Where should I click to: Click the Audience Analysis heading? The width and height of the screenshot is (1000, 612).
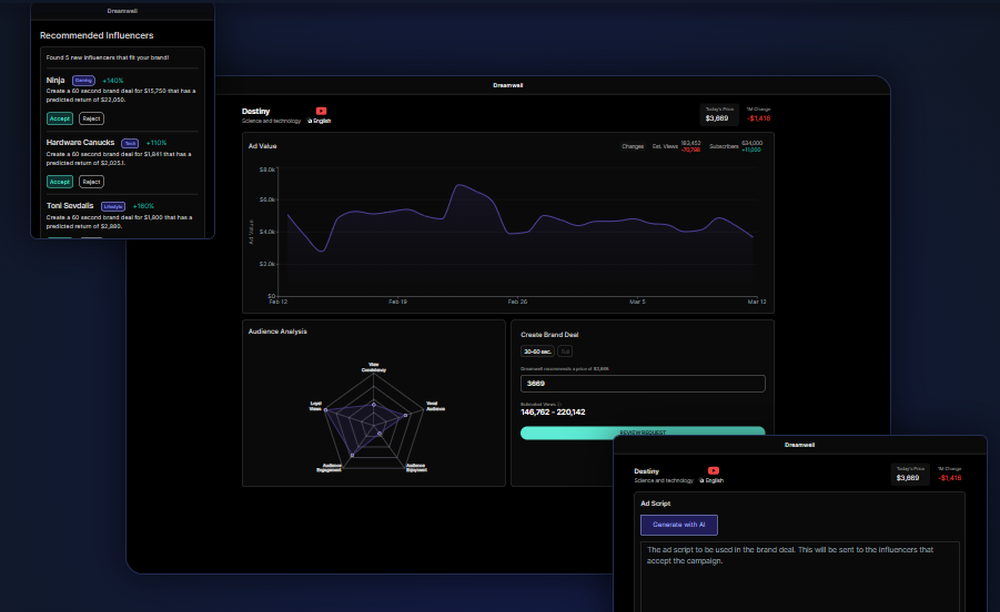[x=277, y=332]
